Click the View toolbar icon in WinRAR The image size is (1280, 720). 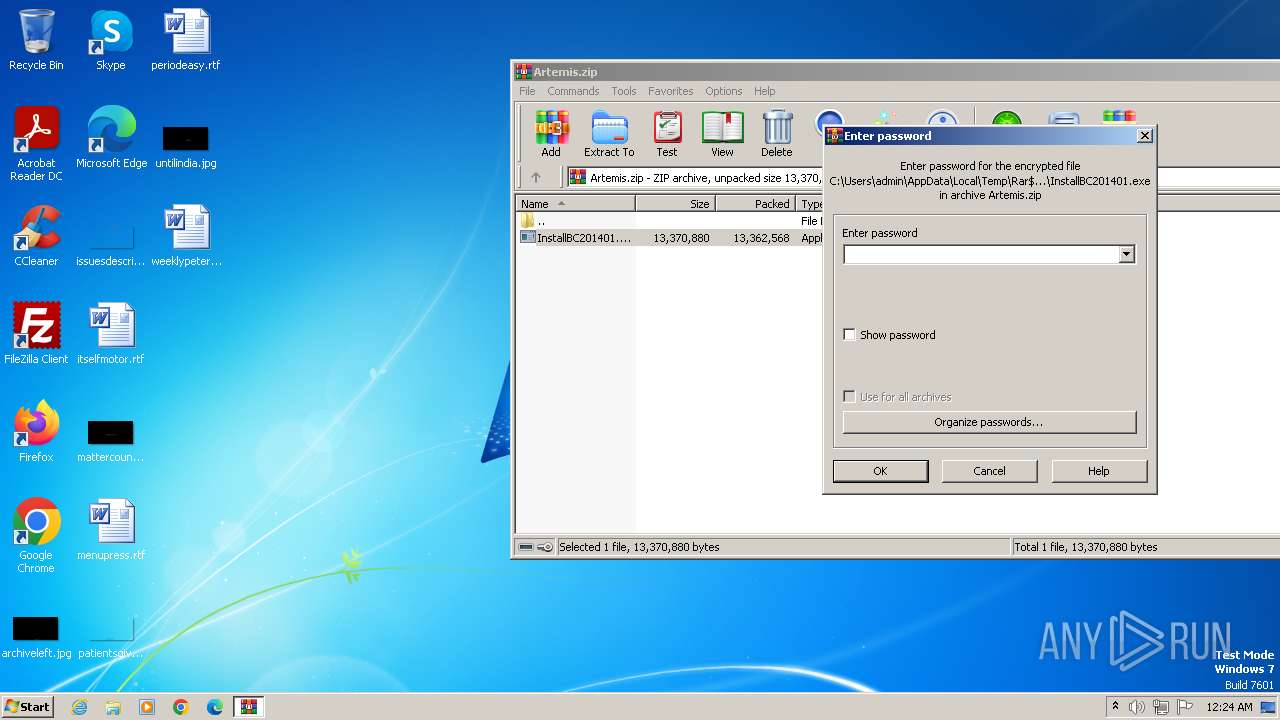[x=722, y=134]
